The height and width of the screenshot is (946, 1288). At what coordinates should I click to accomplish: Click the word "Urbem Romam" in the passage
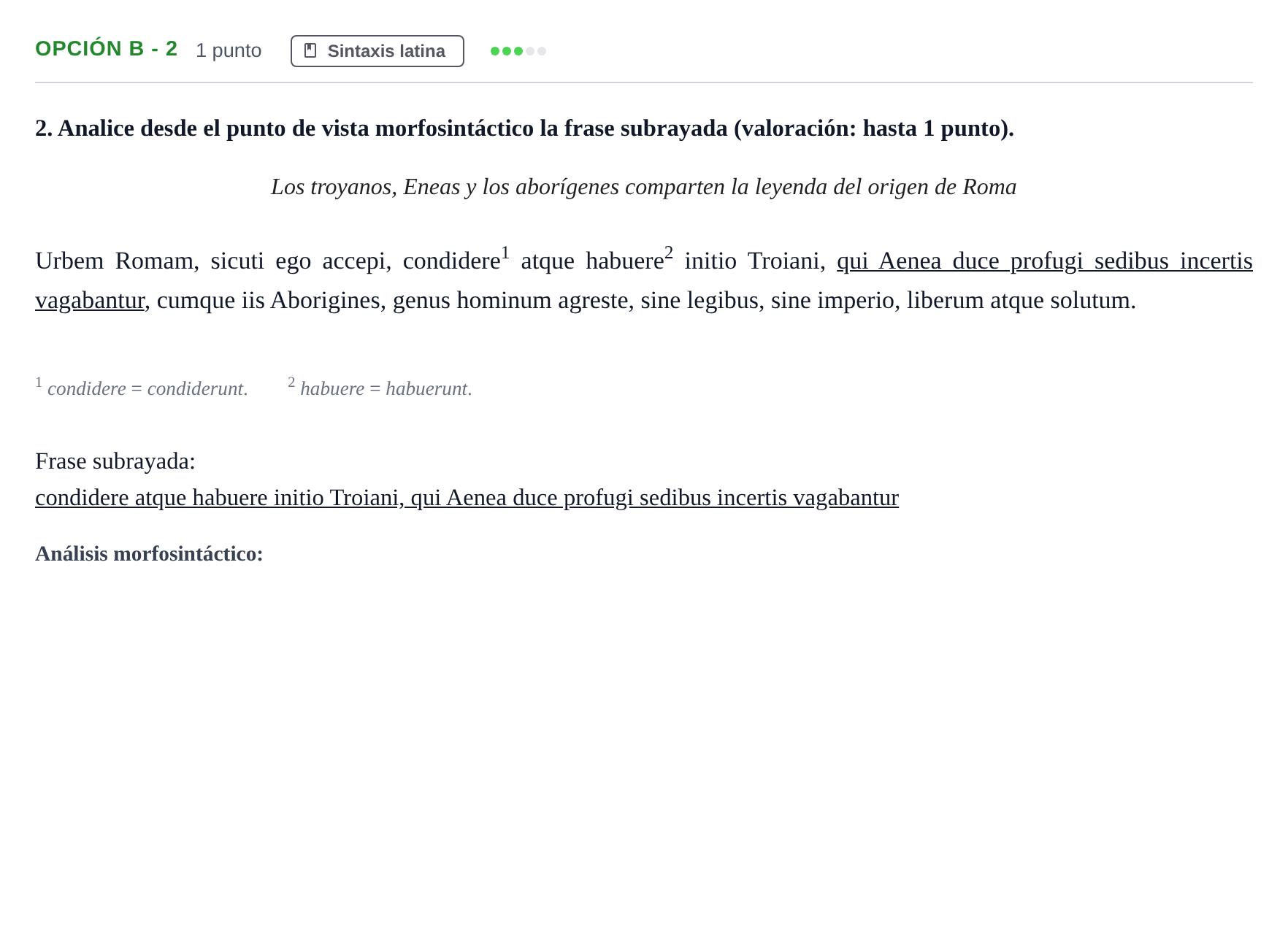click(x=115, y=261)
